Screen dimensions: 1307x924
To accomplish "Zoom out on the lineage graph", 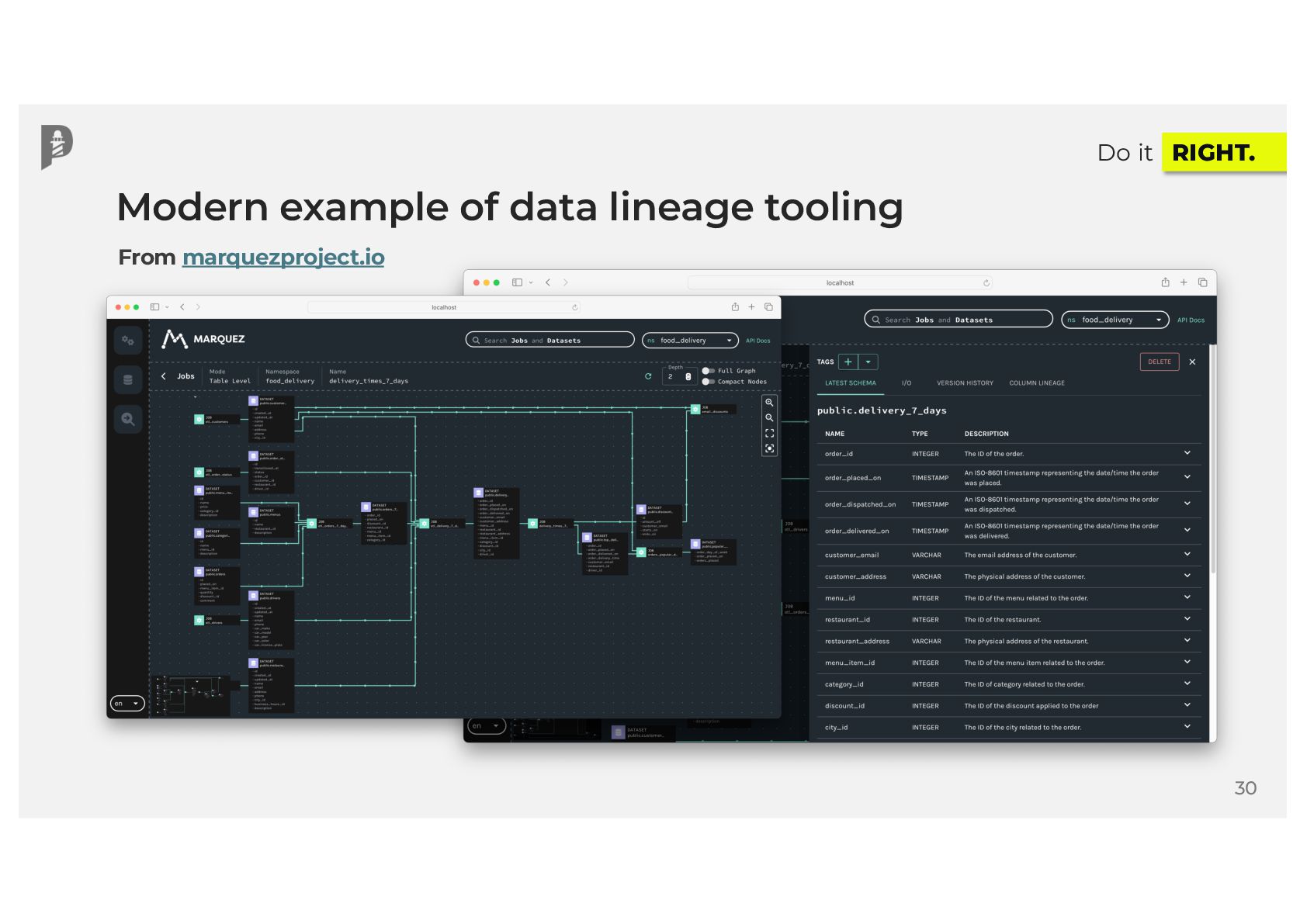I will pos(769,418).
